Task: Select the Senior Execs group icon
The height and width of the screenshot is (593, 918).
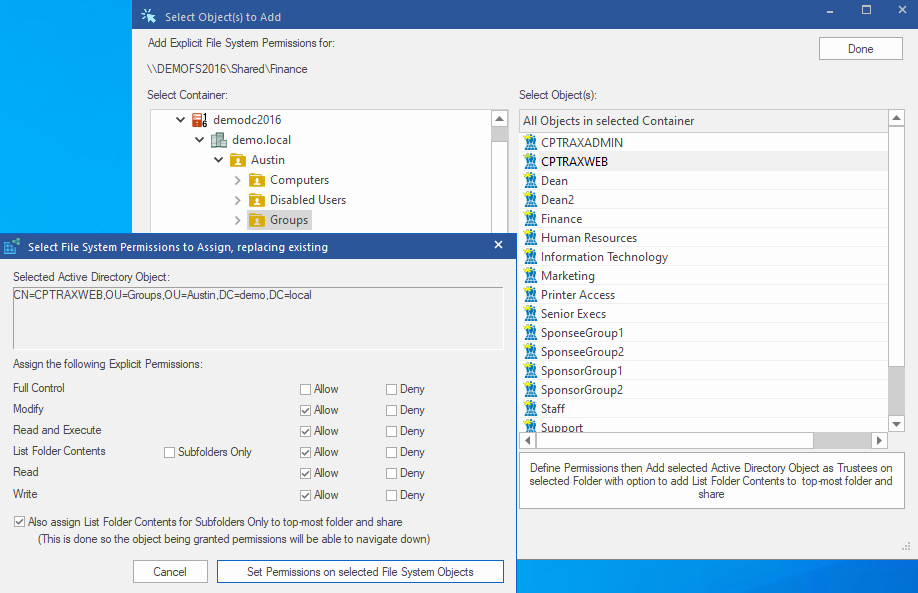Action: pos(529,313)
